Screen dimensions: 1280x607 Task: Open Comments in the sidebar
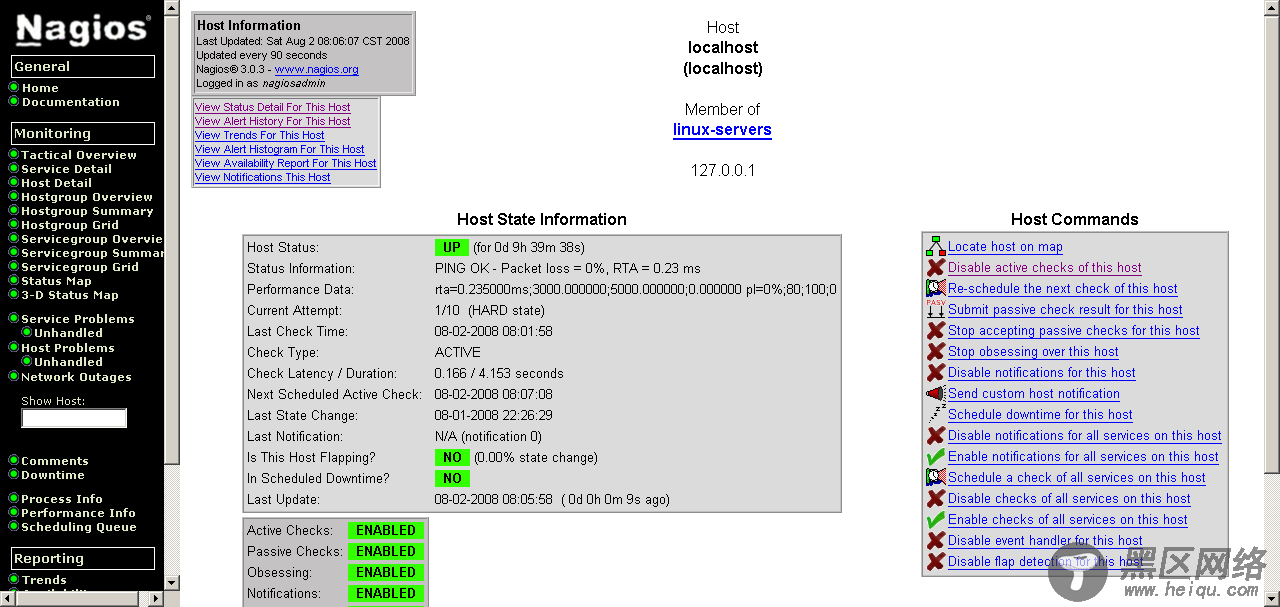coord(55,461)
